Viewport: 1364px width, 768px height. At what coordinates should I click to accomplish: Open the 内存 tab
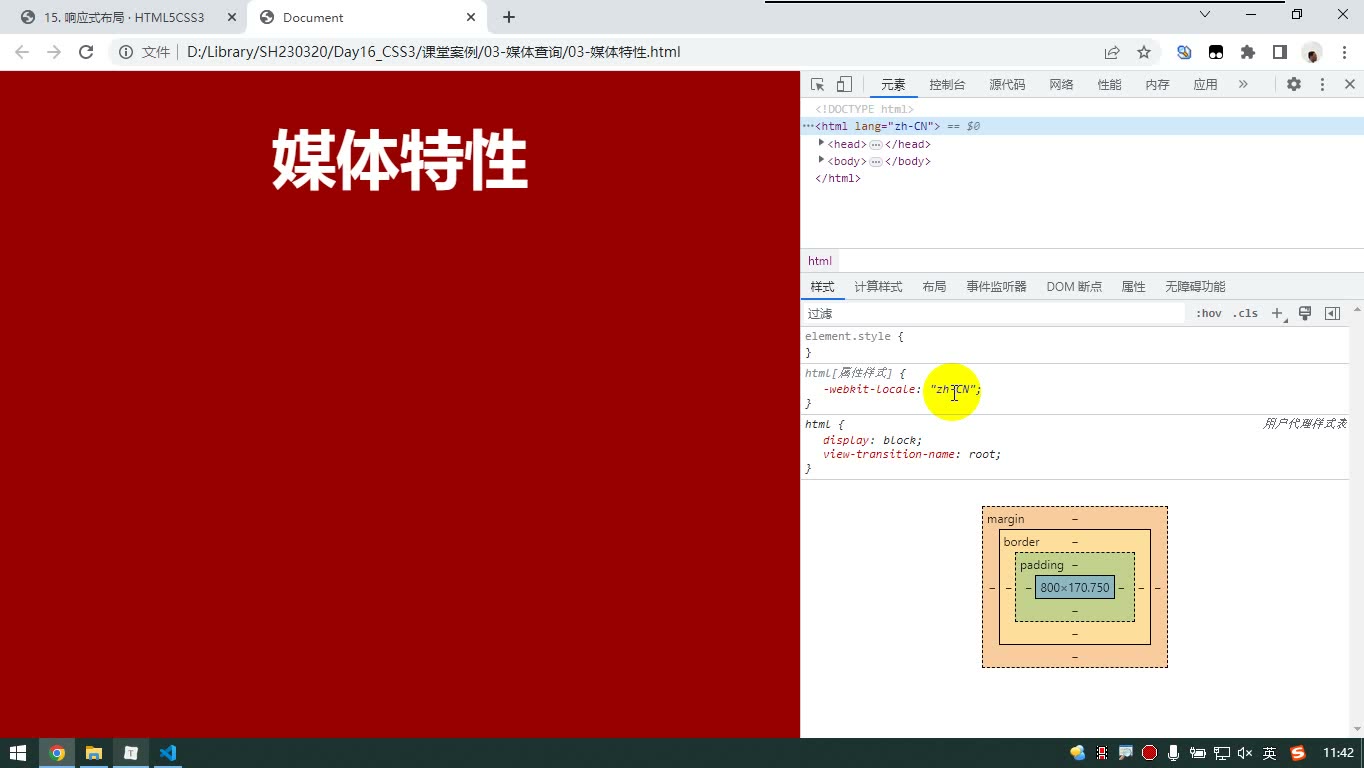[1157, 85]
